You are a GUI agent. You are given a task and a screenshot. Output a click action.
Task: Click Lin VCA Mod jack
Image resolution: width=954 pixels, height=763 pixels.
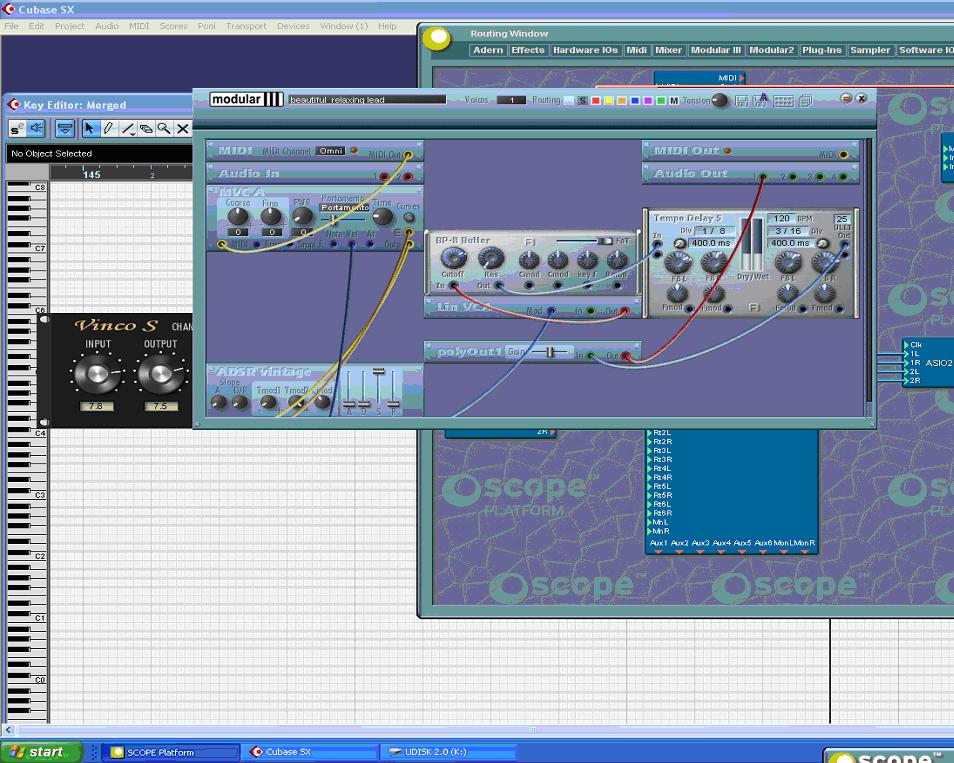(551, 311)
